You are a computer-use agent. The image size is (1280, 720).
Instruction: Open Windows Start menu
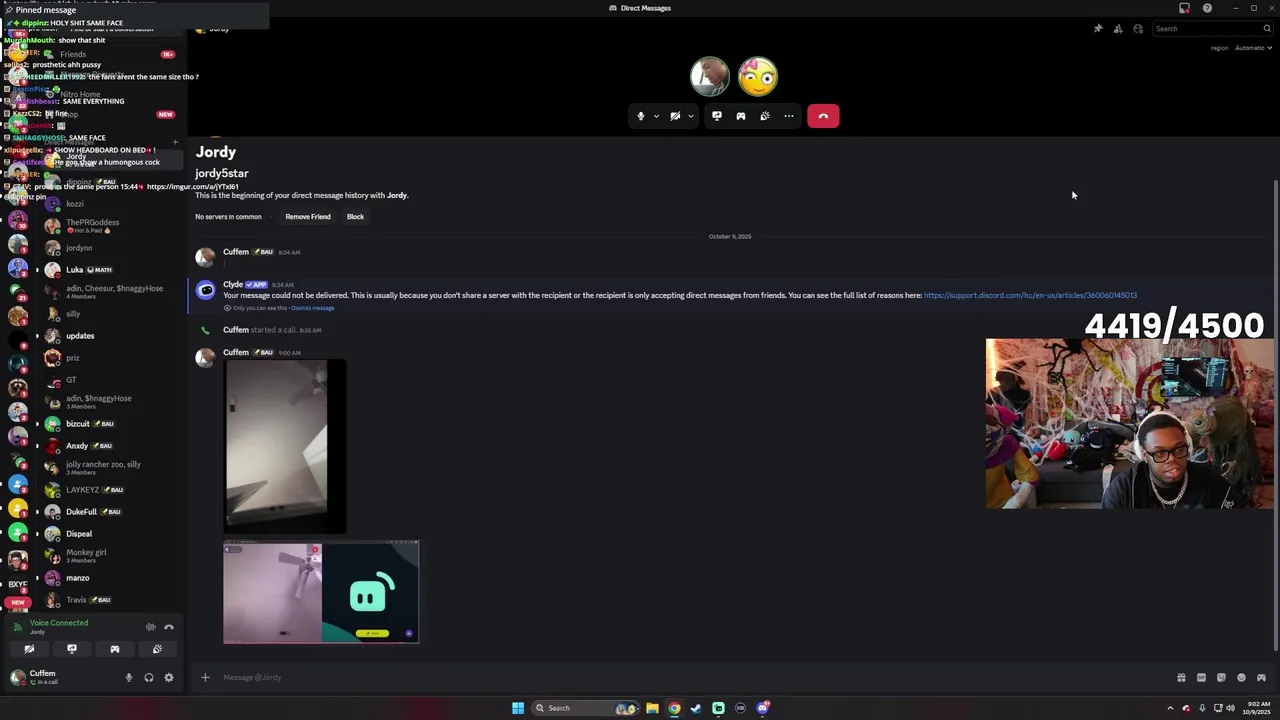(518, 708)
